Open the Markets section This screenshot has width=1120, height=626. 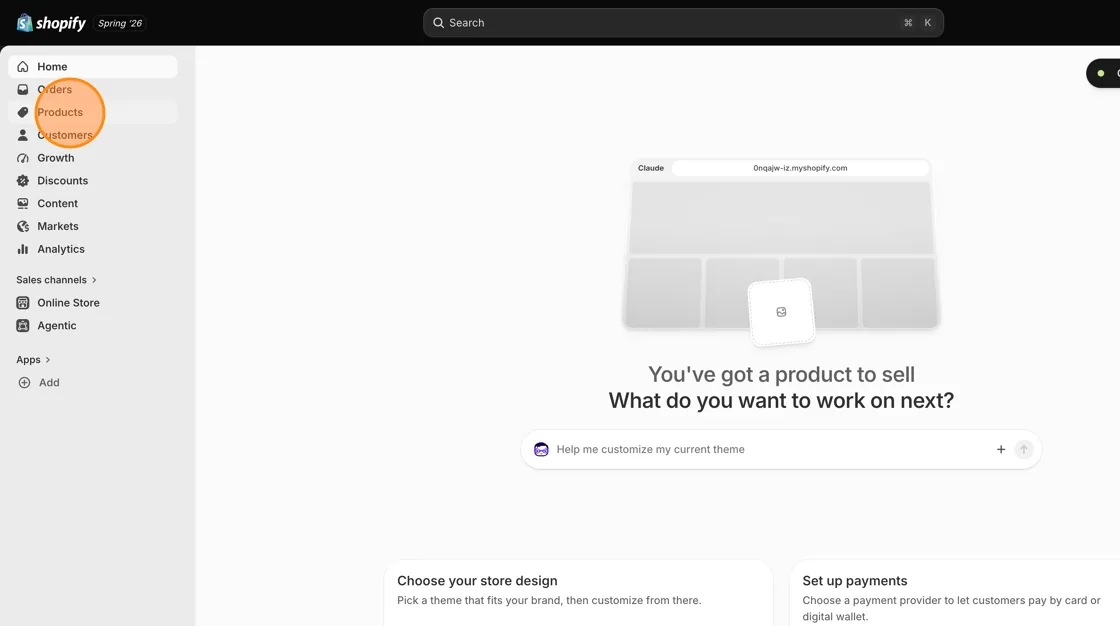pos(93,227)
